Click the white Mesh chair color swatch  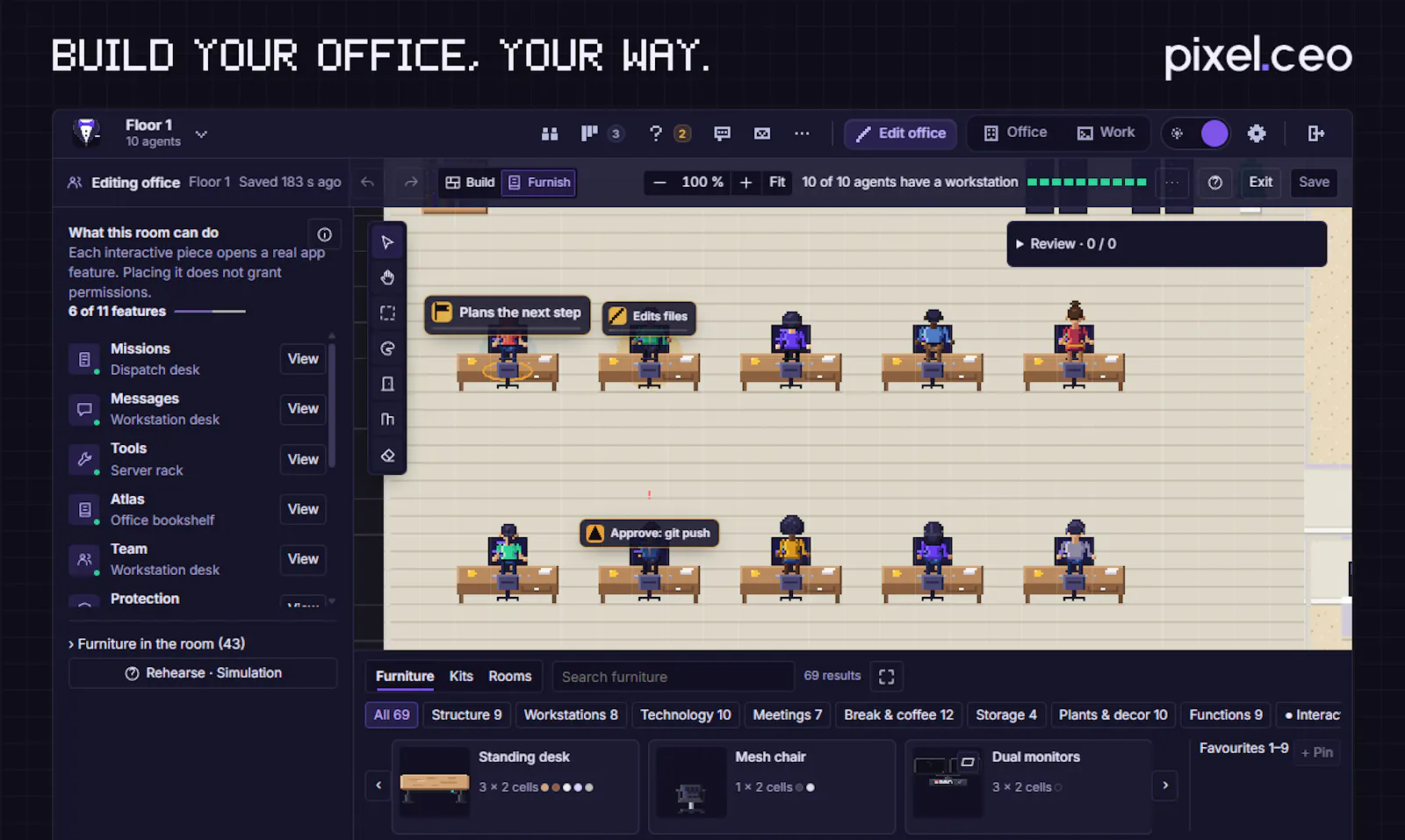point(811,787)
